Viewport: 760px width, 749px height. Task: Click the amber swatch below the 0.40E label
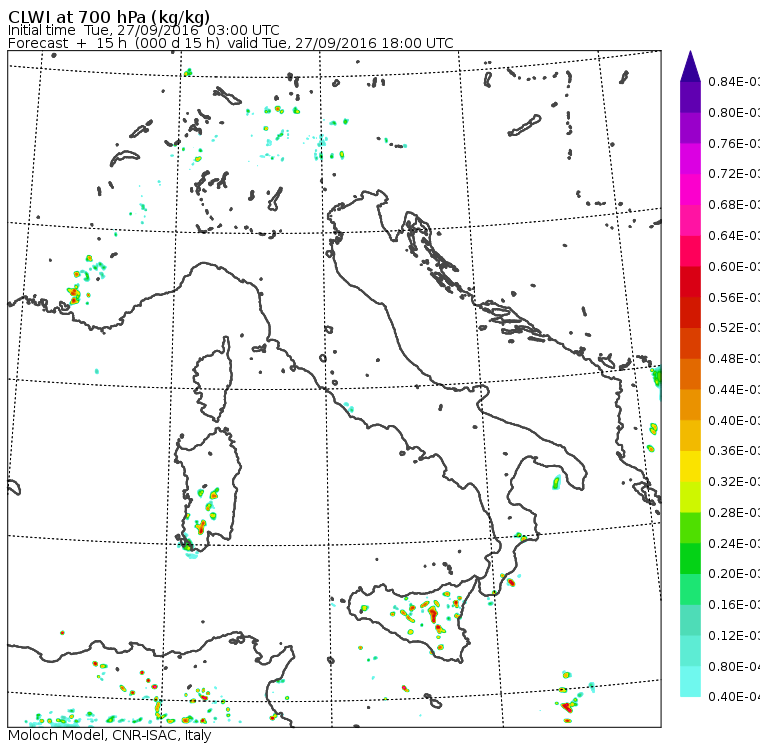[690, 436]
